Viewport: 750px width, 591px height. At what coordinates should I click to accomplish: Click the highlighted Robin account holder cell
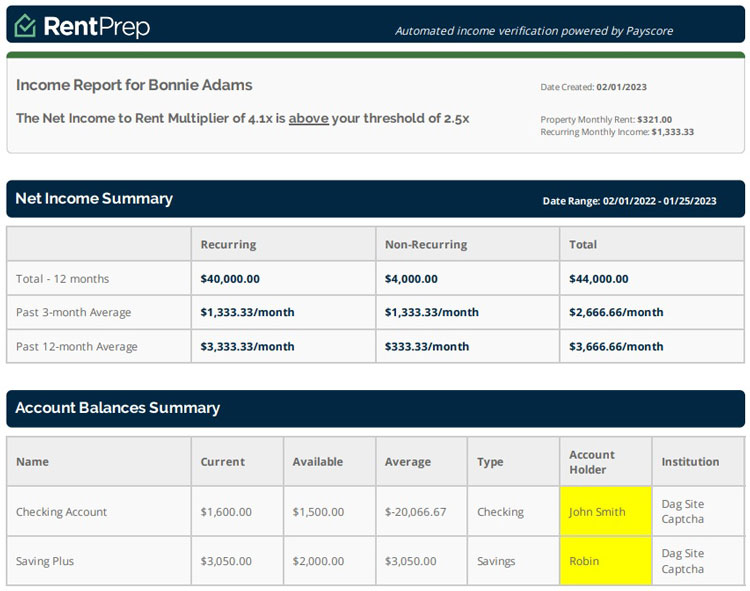coord(584,561)
